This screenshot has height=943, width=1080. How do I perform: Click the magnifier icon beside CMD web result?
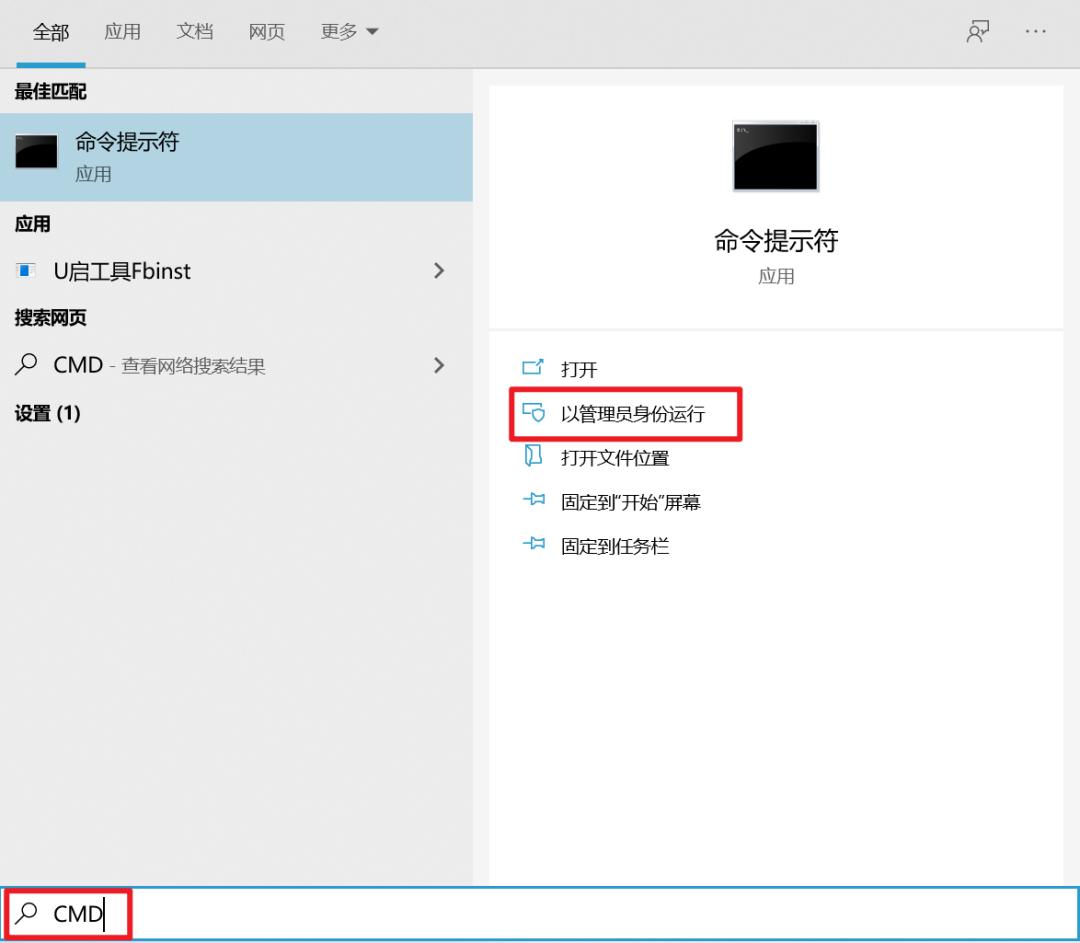25,365
